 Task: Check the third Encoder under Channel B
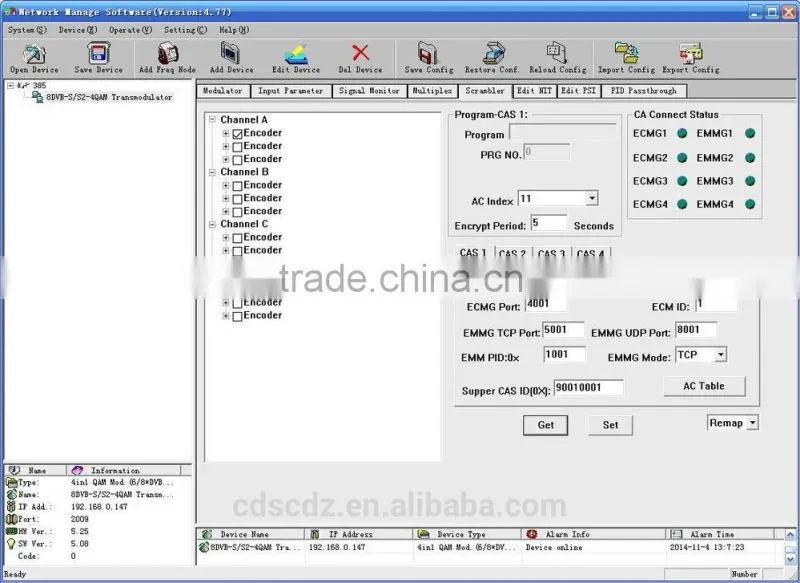(237, 212)
